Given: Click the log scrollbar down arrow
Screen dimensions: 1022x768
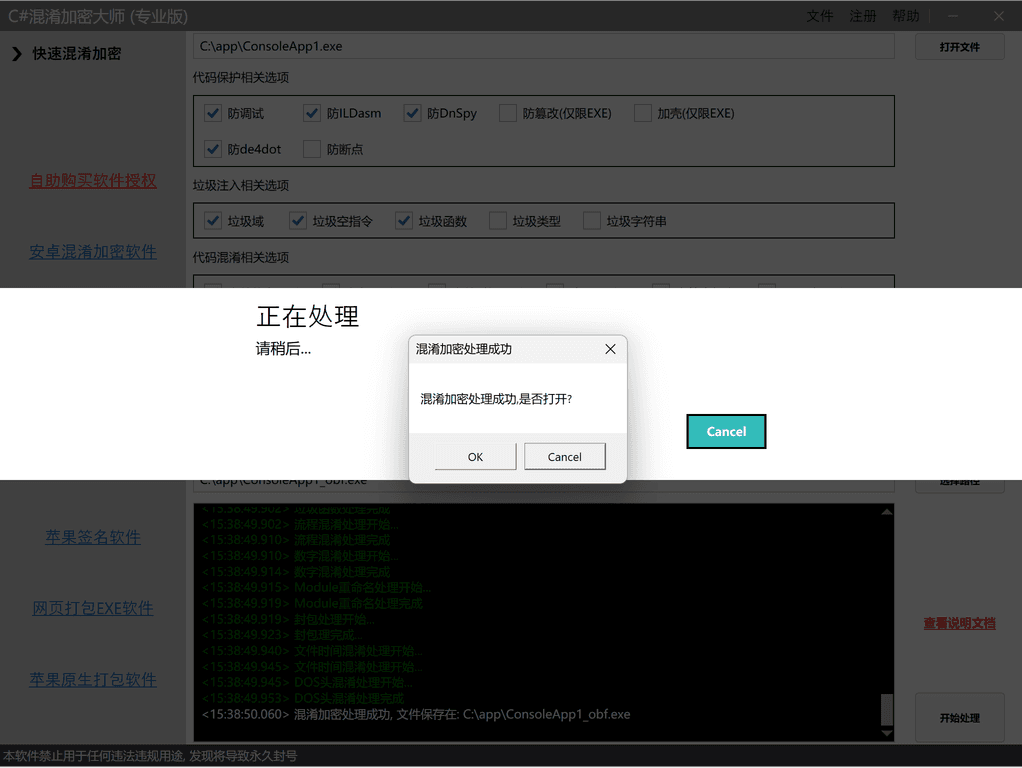Looking at the screenshot, I should [886, 733].
